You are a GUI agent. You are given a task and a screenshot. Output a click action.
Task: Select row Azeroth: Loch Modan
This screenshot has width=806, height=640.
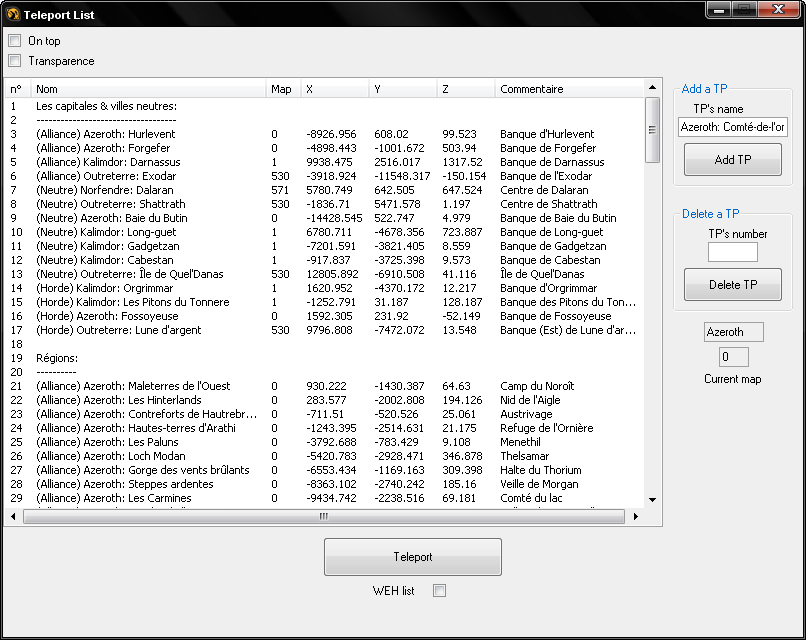coord(324,456)
